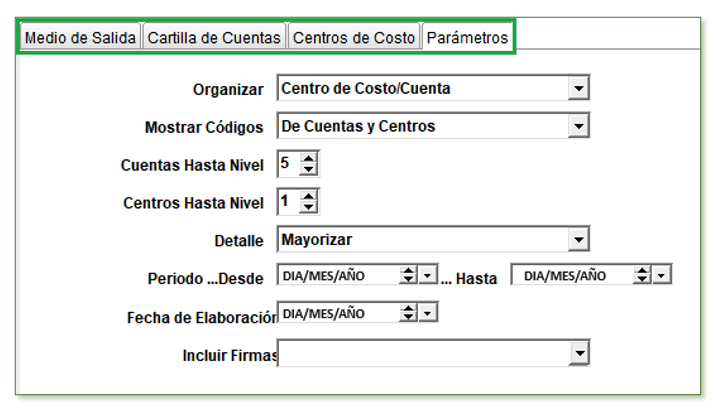714x412 pixels.
Task: Increase Cuentas Hasta Nivel with up arrow
Action: point(309,158)
